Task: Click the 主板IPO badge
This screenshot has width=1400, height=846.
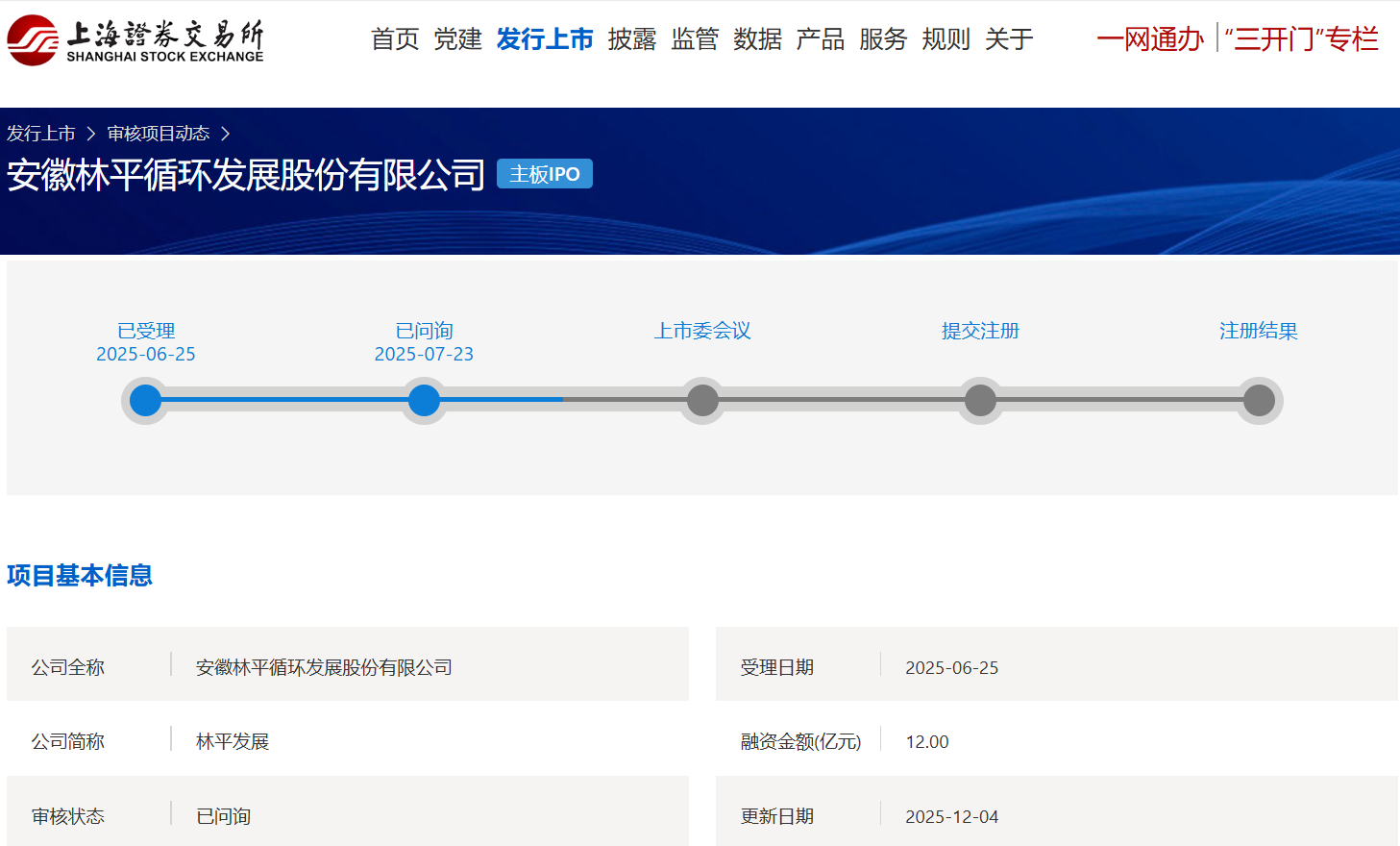Action: (544, 174)
